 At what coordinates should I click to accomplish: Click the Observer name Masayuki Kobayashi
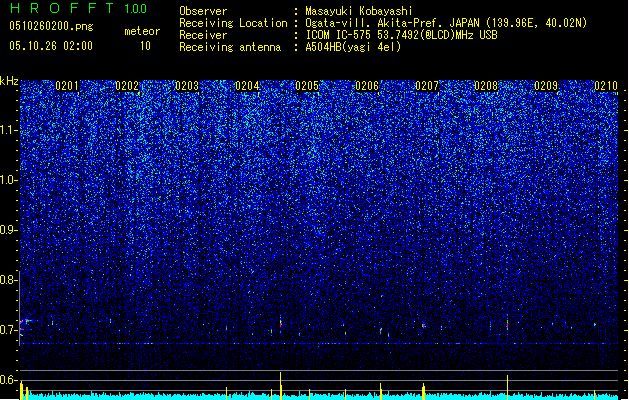click(359, 11)
